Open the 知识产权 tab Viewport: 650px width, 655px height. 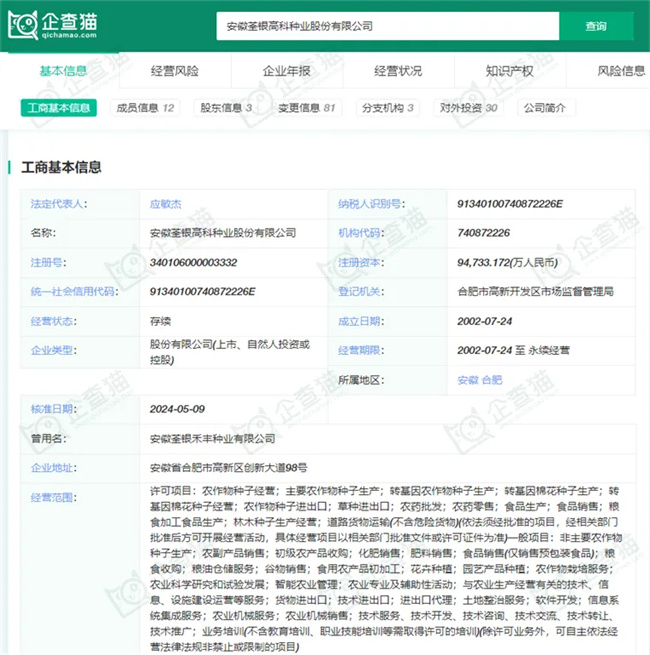point(509,71)
